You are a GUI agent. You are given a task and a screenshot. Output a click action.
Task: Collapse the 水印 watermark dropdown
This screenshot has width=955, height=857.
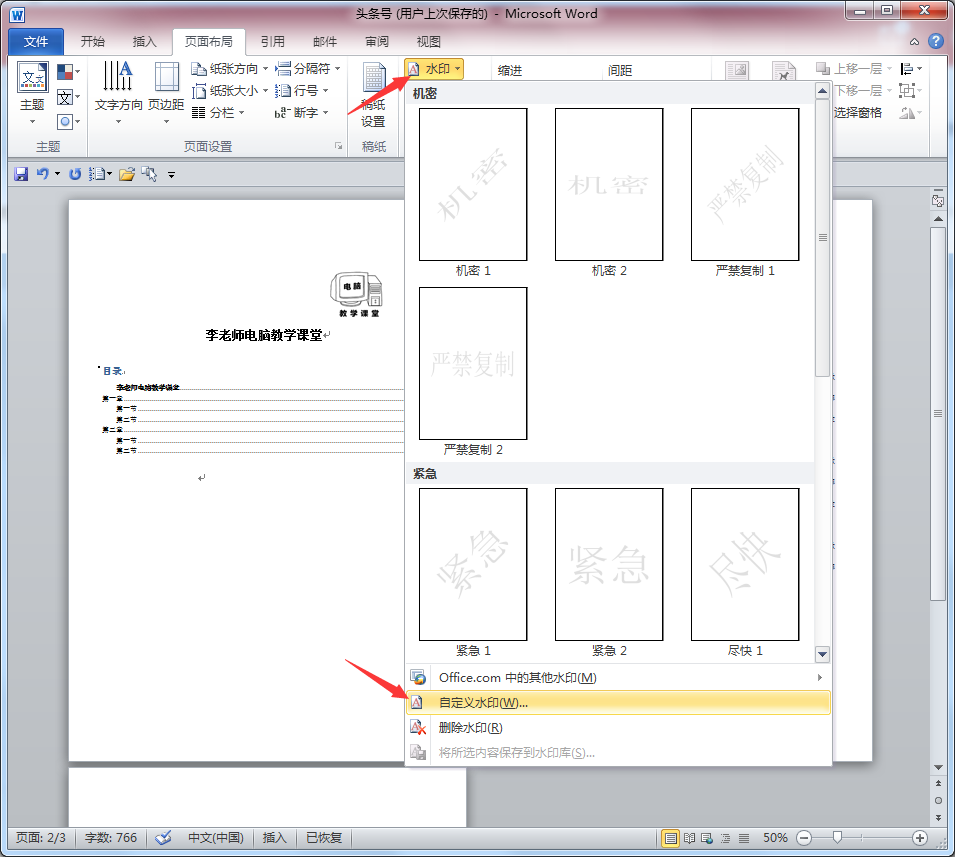point(436,69)
